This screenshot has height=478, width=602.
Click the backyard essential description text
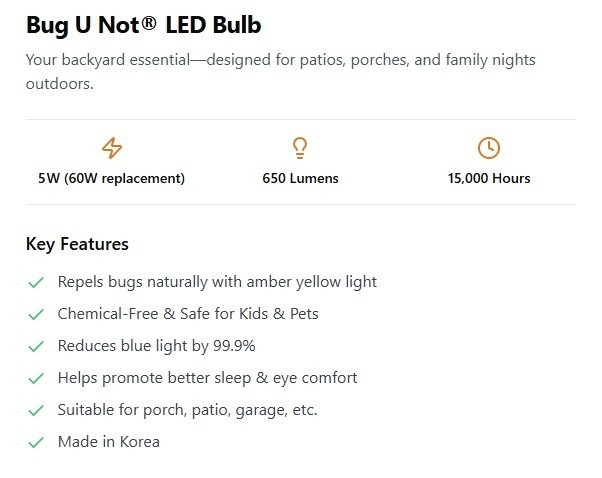(x=280, y=72)
